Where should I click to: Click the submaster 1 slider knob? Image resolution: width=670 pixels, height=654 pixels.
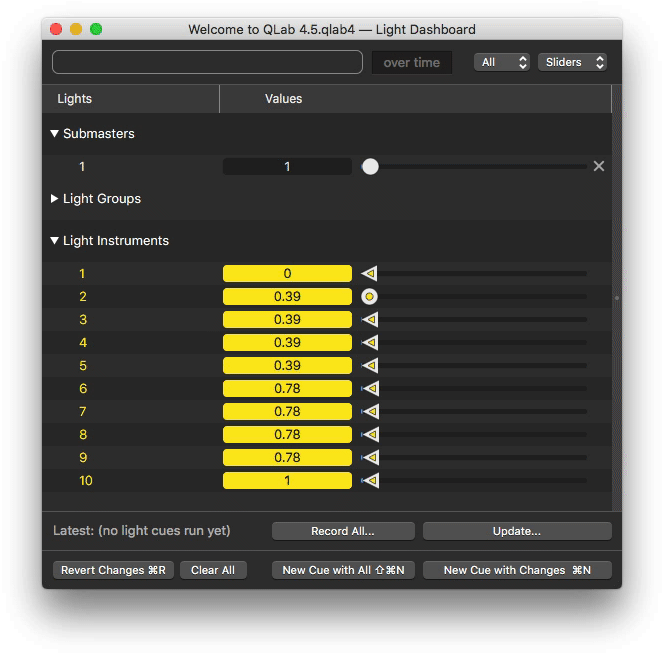[370, 167]
